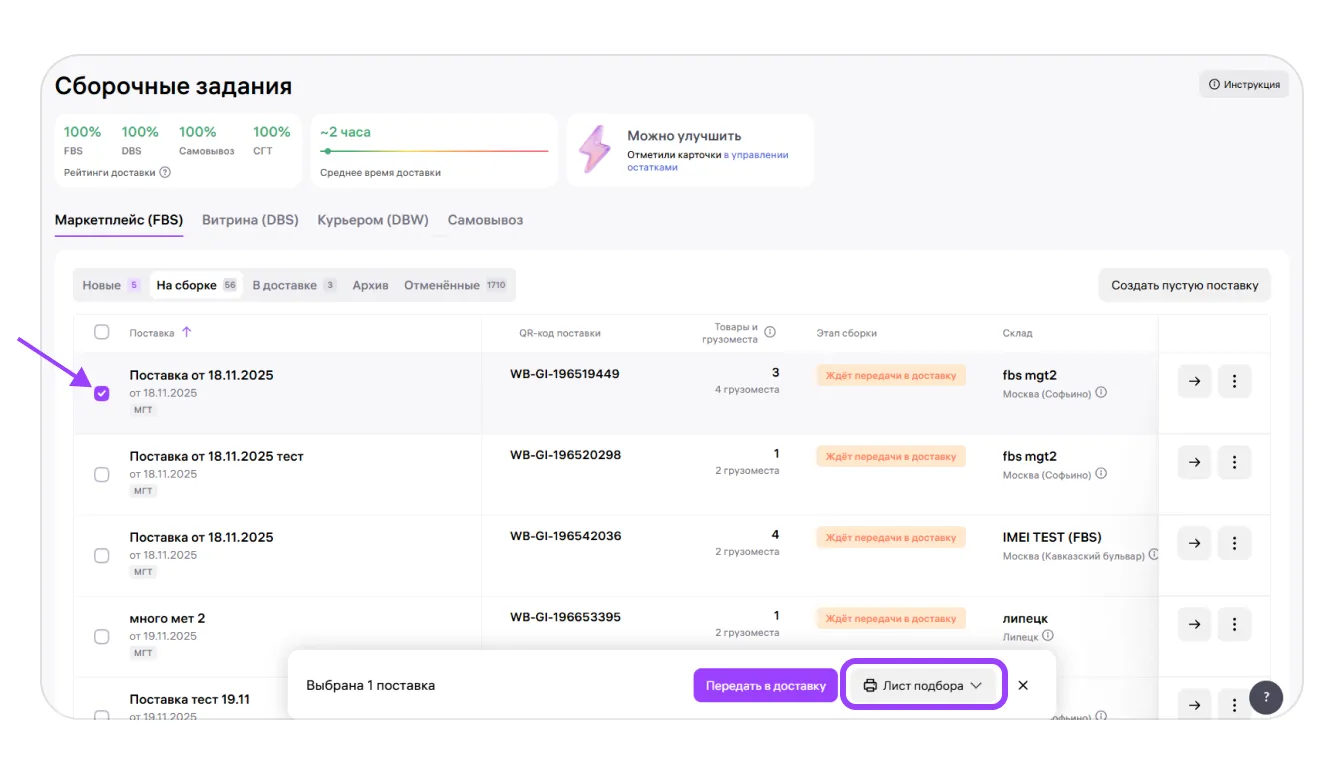Click the average delivery time progress bar
1344x774 pixels.
(x=434, y=151)
